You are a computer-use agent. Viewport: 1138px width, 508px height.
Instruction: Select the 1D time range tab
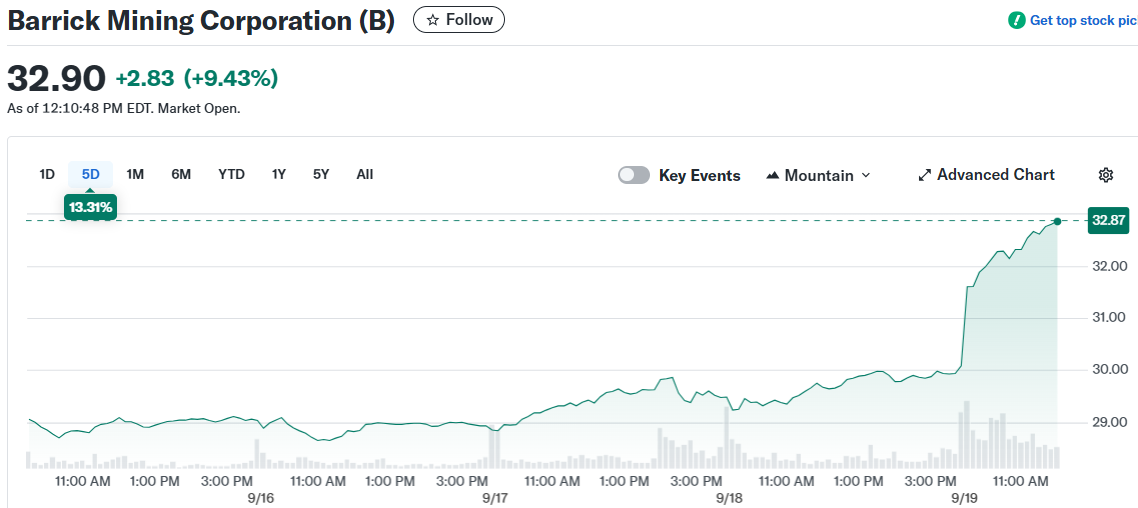(x=47, y=174)
